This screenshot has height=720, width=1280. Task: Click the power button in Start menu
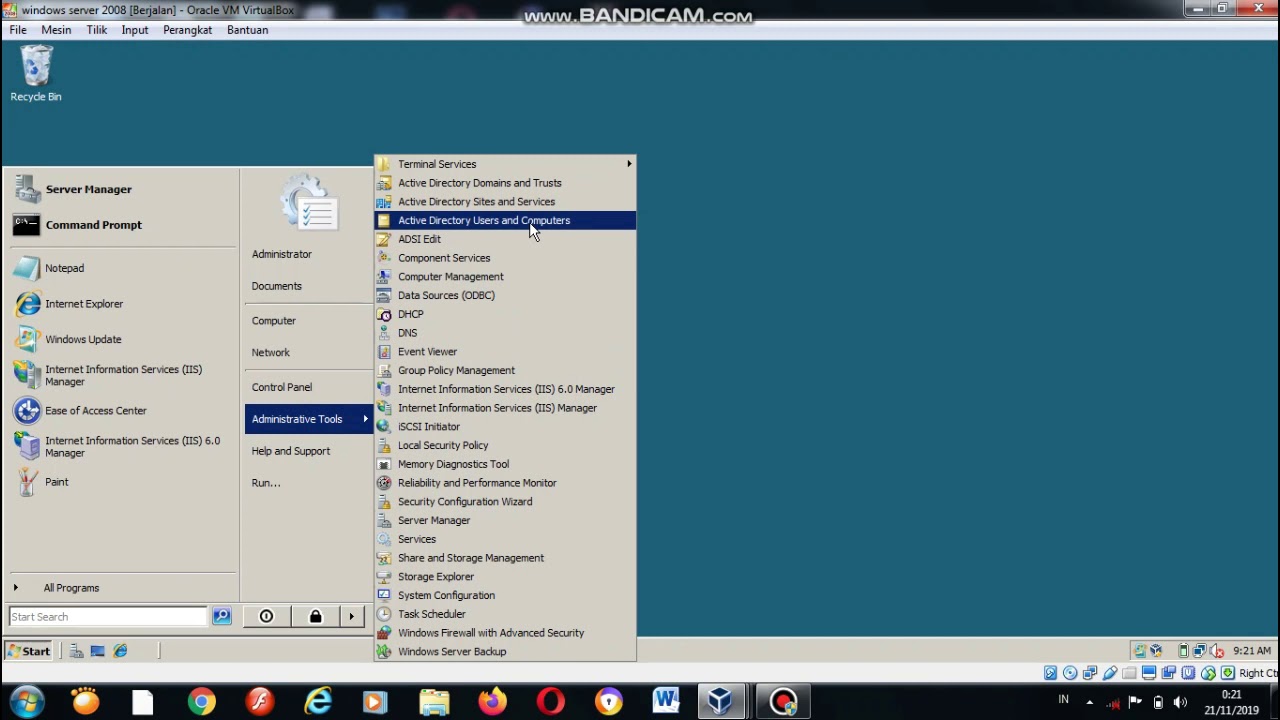coord(266,617)
